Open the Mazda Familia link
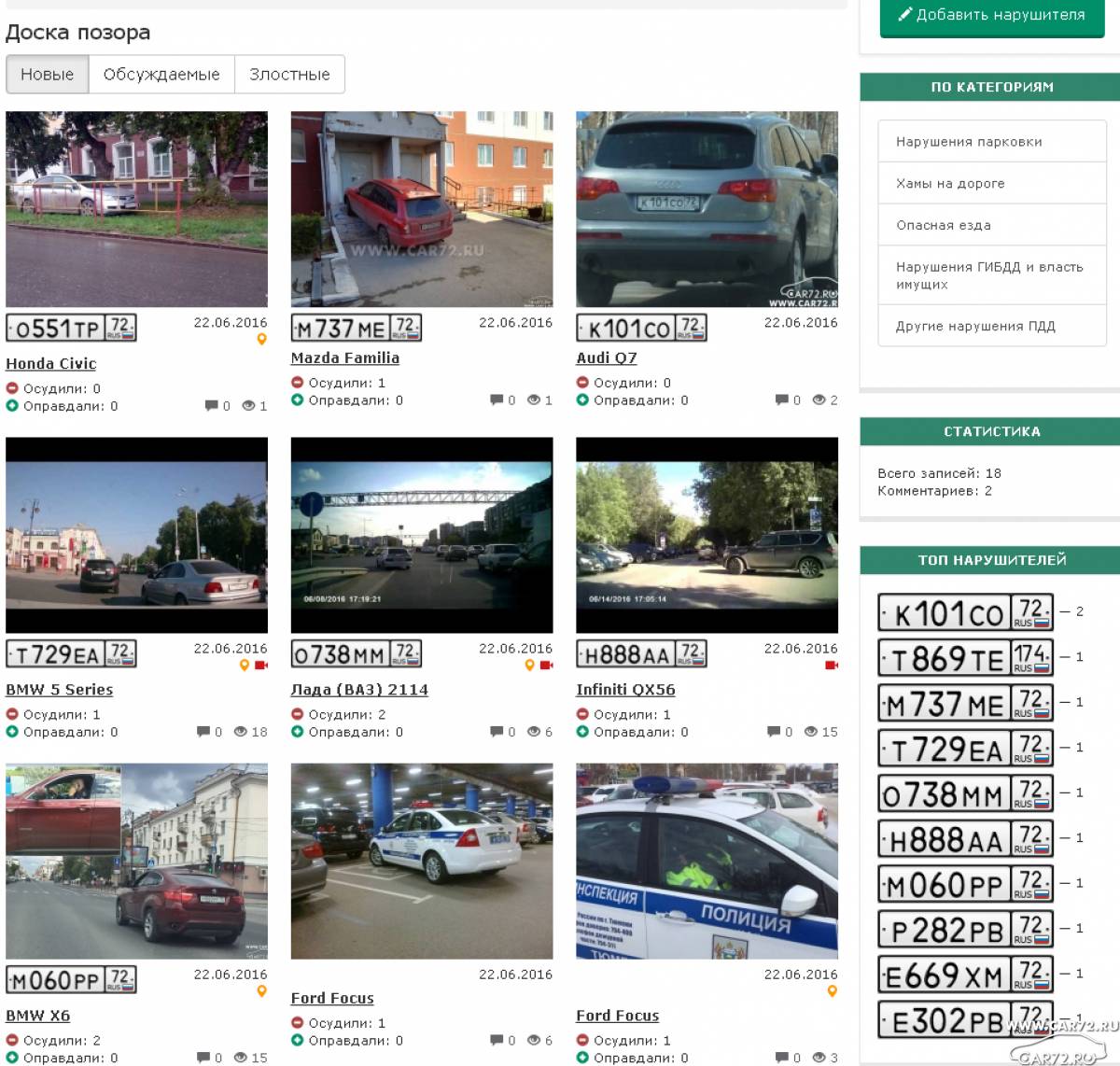The image size is (1120, 1066). coord(345,358)
